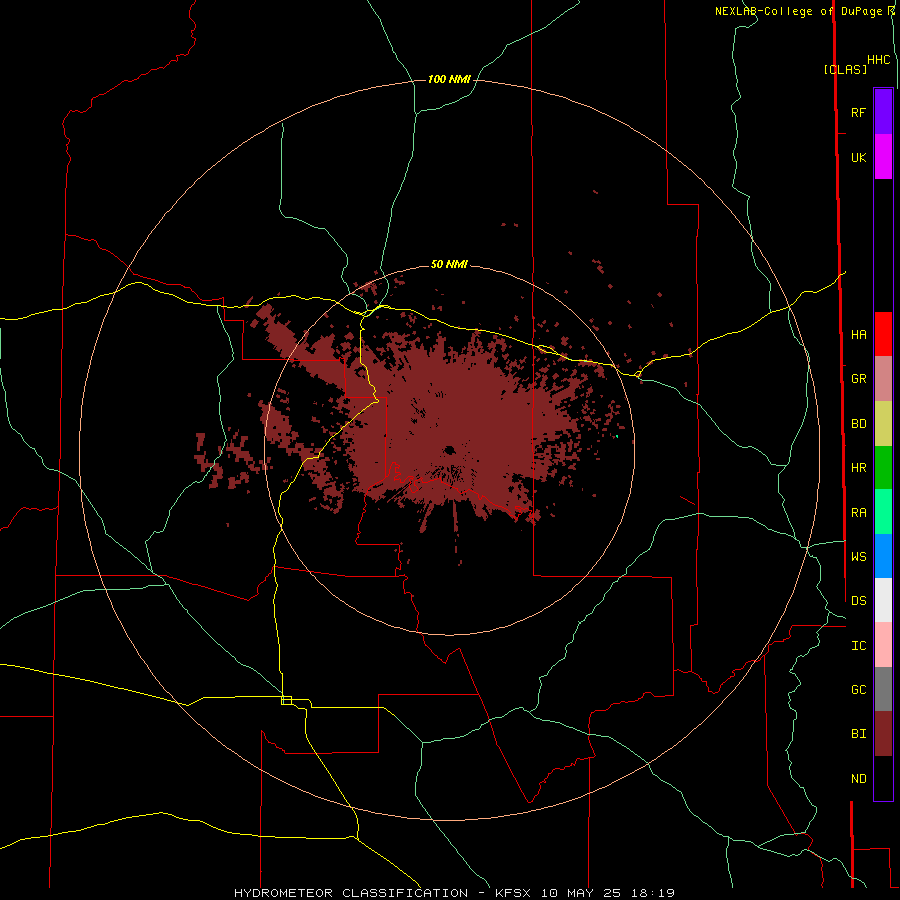This screenshot has width=900, height=900.
Task: Click the BI brown legend swatch
Action: (883, 734)
